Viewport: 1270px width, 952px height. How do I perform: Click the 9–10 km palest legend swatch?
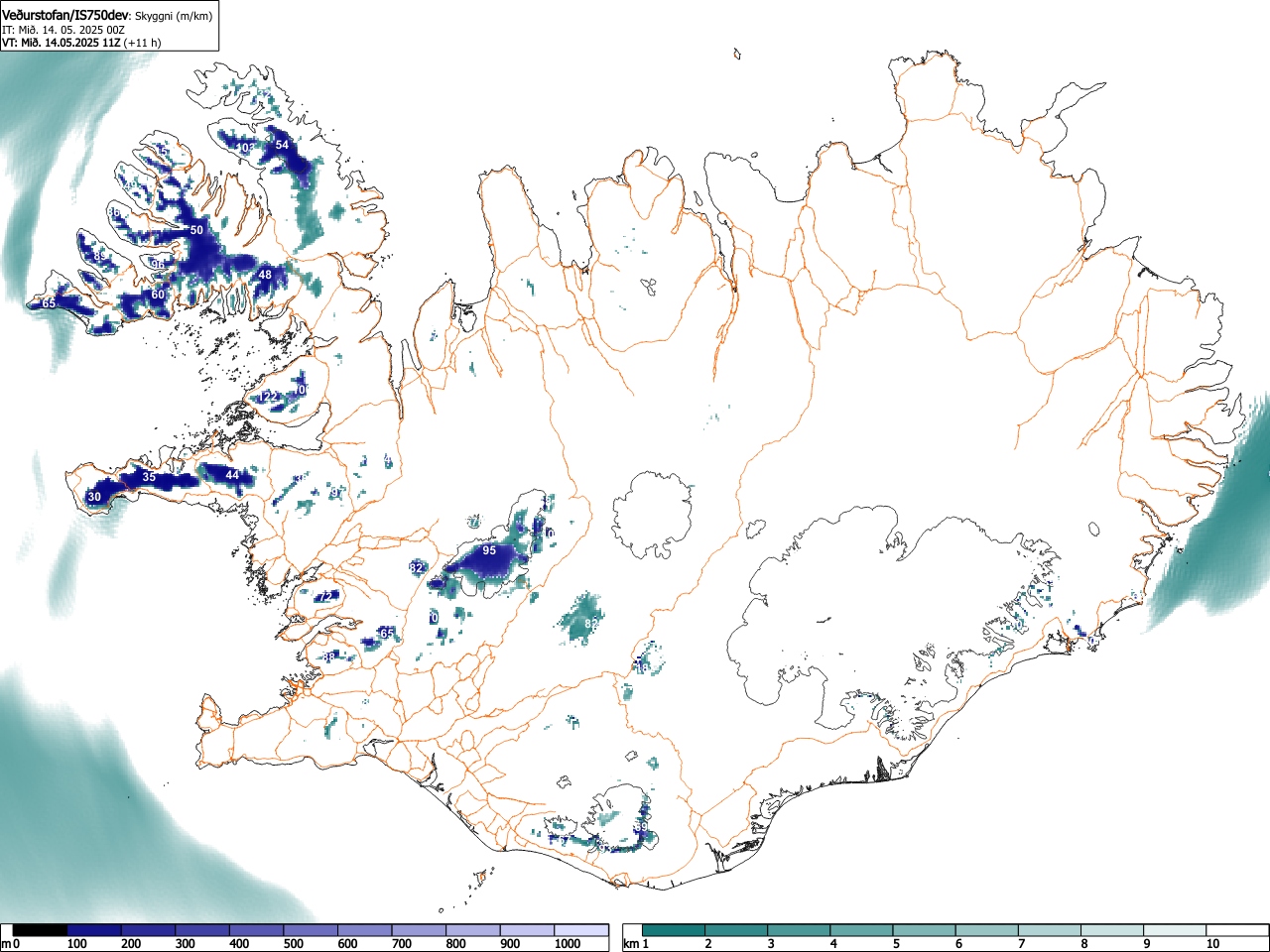[1176, 930]
